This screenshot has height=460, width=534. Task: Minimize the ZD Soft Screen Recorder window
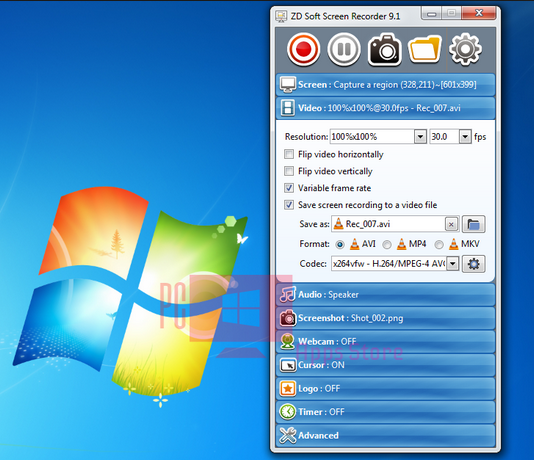pyautogui.click(x=432, y=14)
